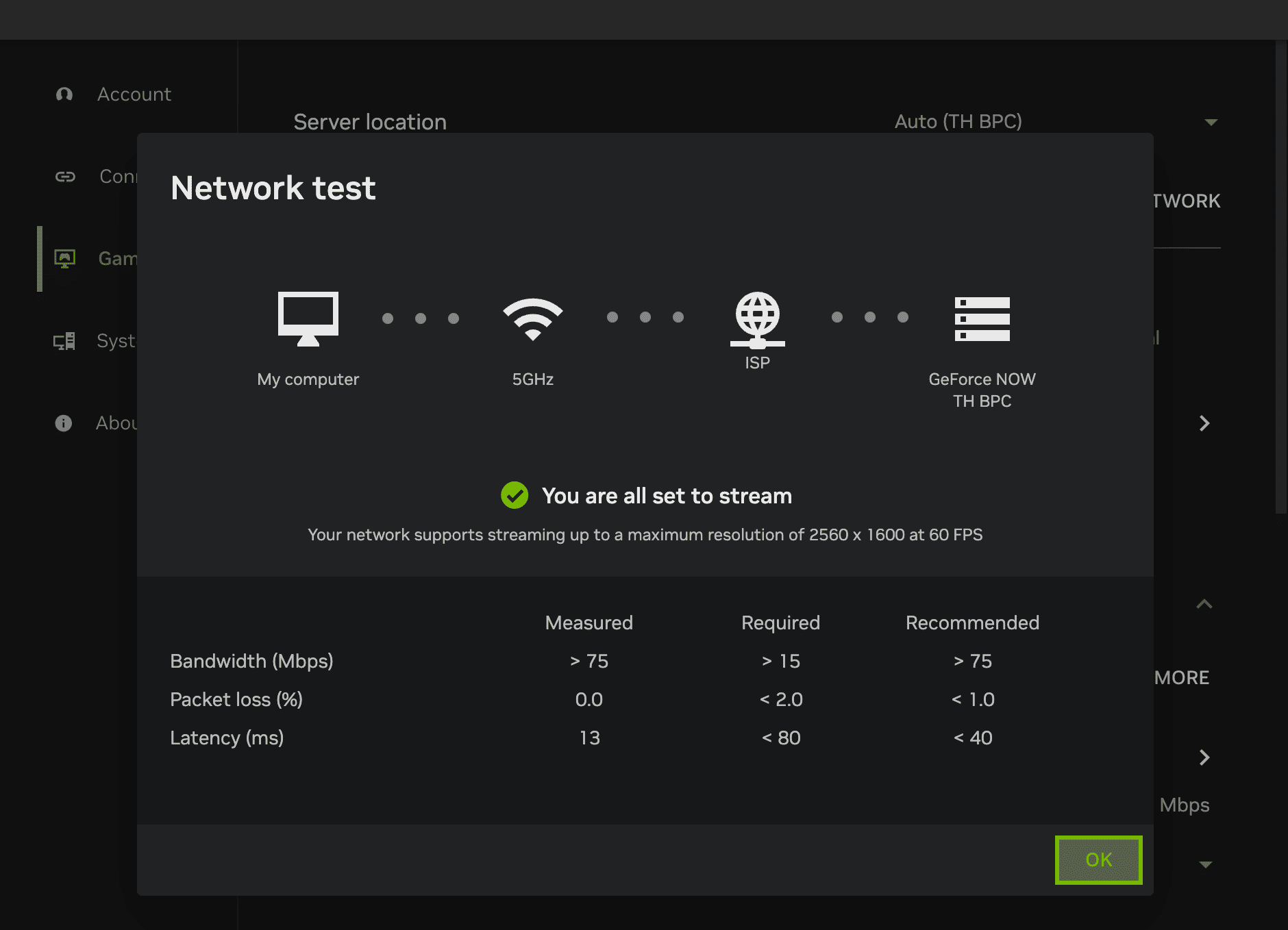This screenshot has height=930, width=1288.
Task: Click the Gameplay monitor icon in sidebar
Action: coord(65,259)
